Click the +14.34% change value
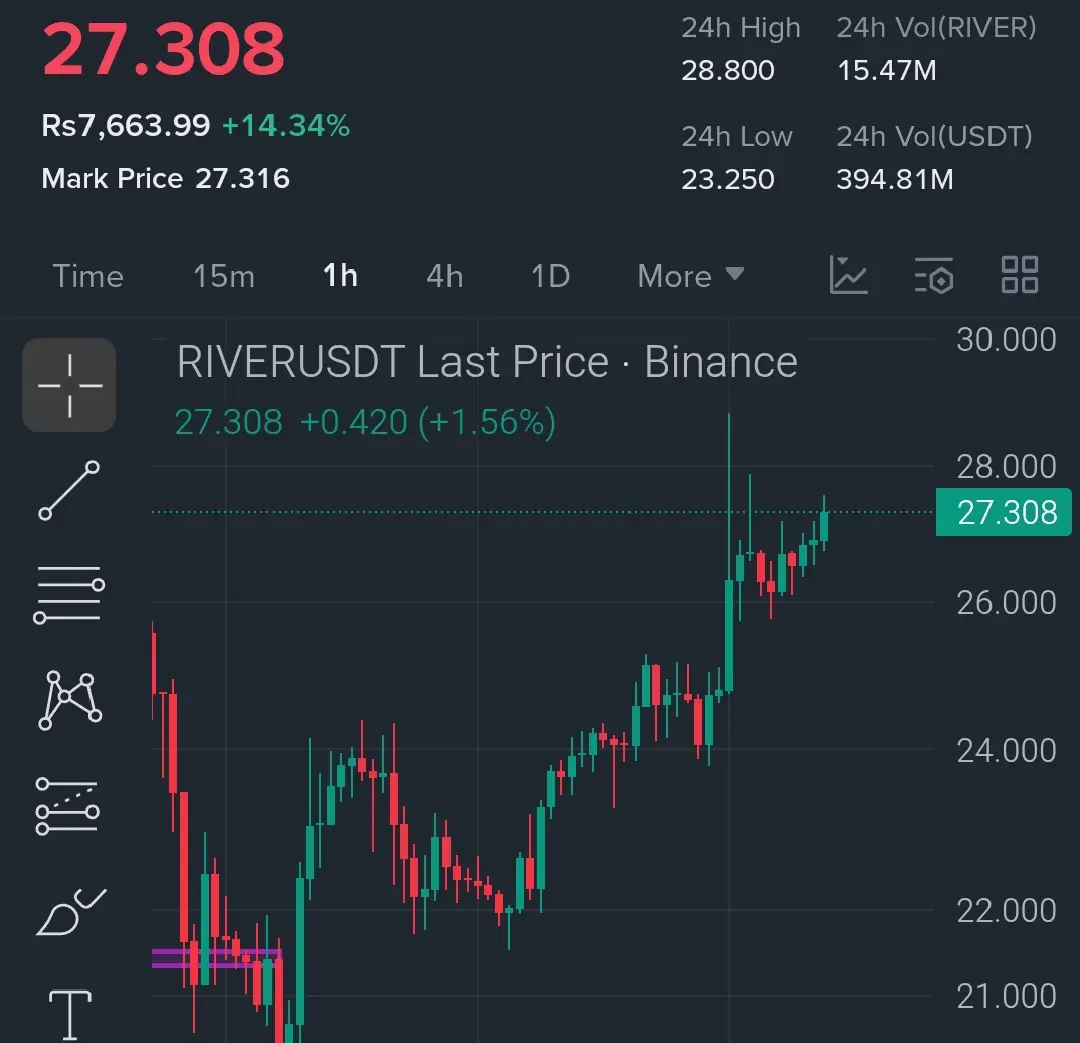The image size is (1080, 1043). tap(286, 125)
